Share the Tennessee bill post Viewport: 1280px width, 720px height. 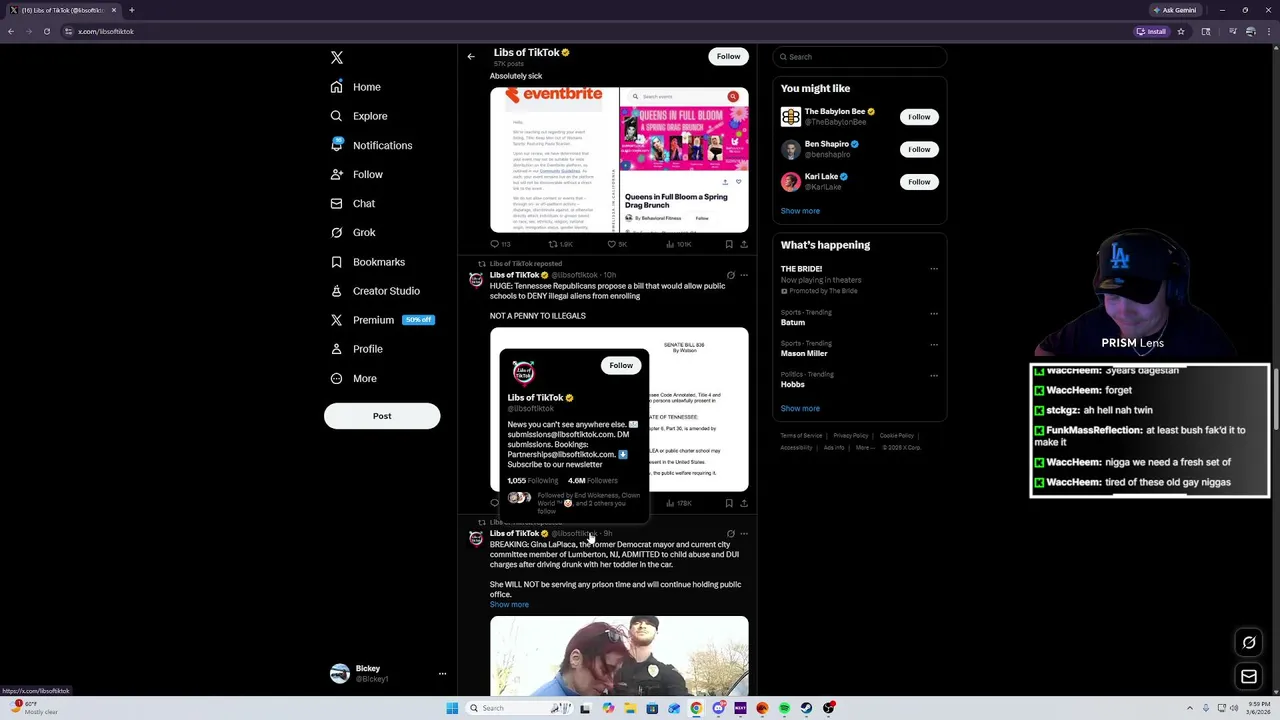(x=744, y=503)
